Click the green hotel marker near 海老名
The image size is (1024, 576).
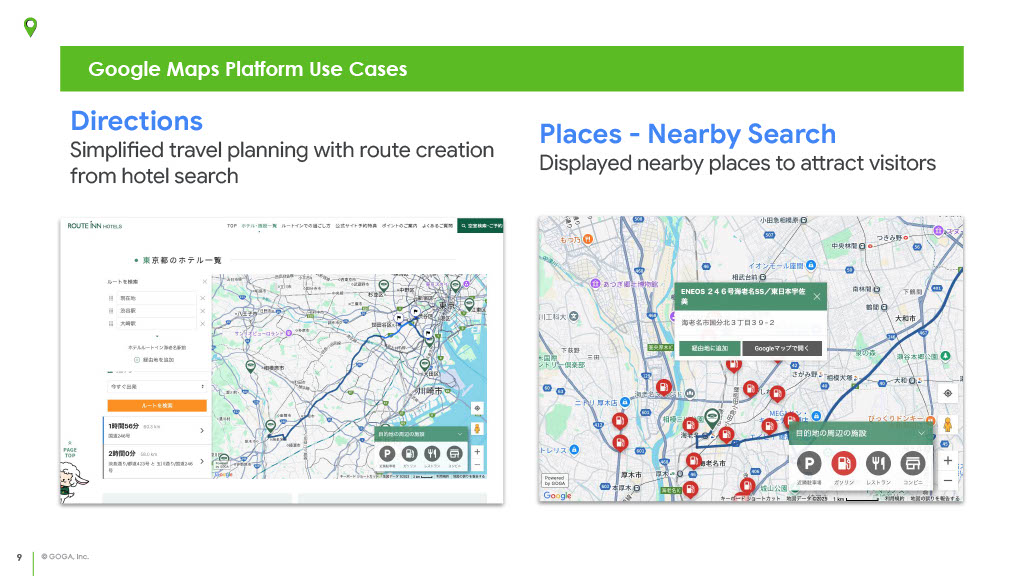click(712, 417)
